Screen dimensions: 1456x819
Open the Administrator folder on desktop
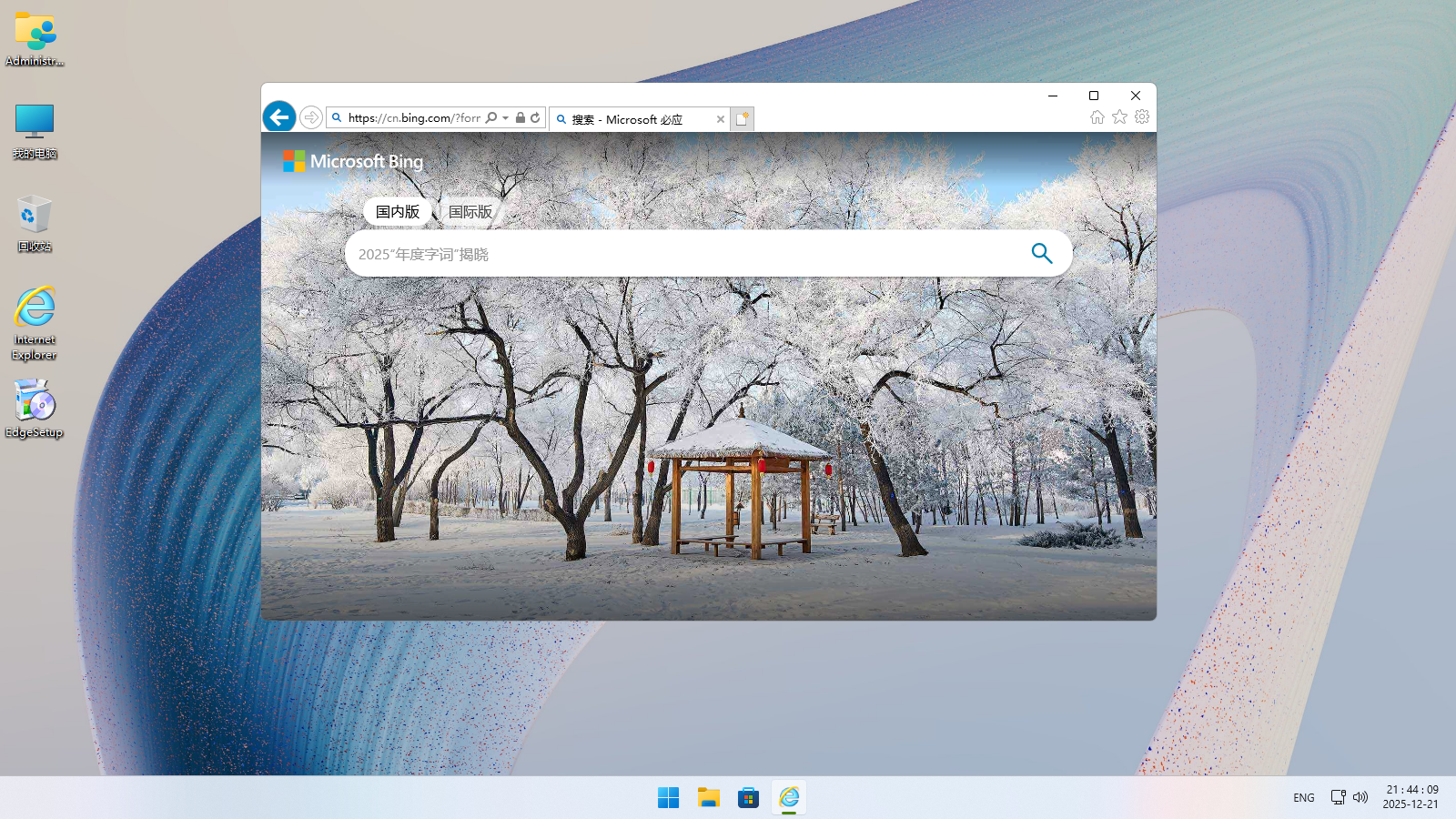point(35,39)
